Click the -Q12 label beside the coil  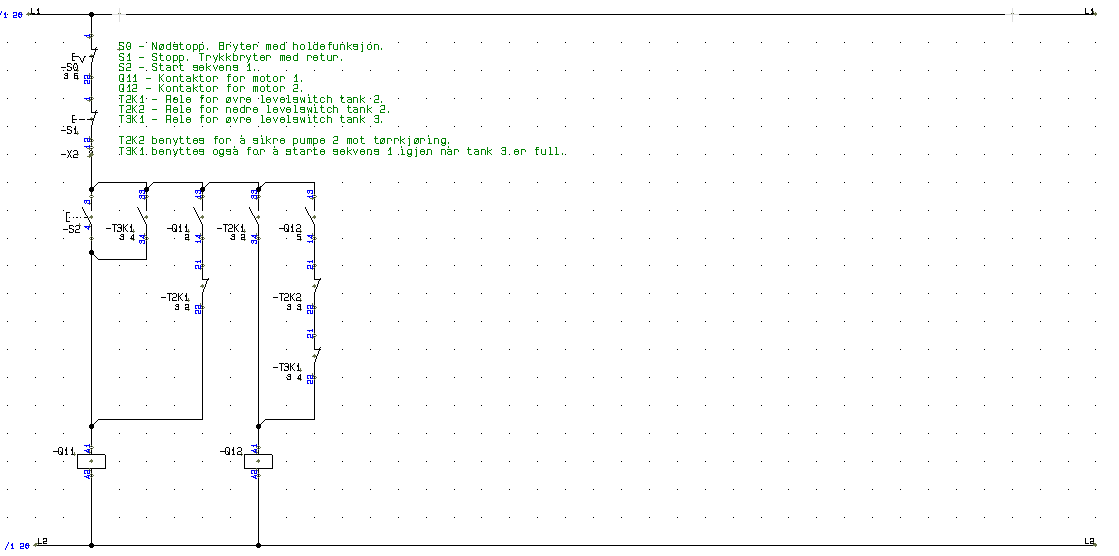(x=231, y=452)
